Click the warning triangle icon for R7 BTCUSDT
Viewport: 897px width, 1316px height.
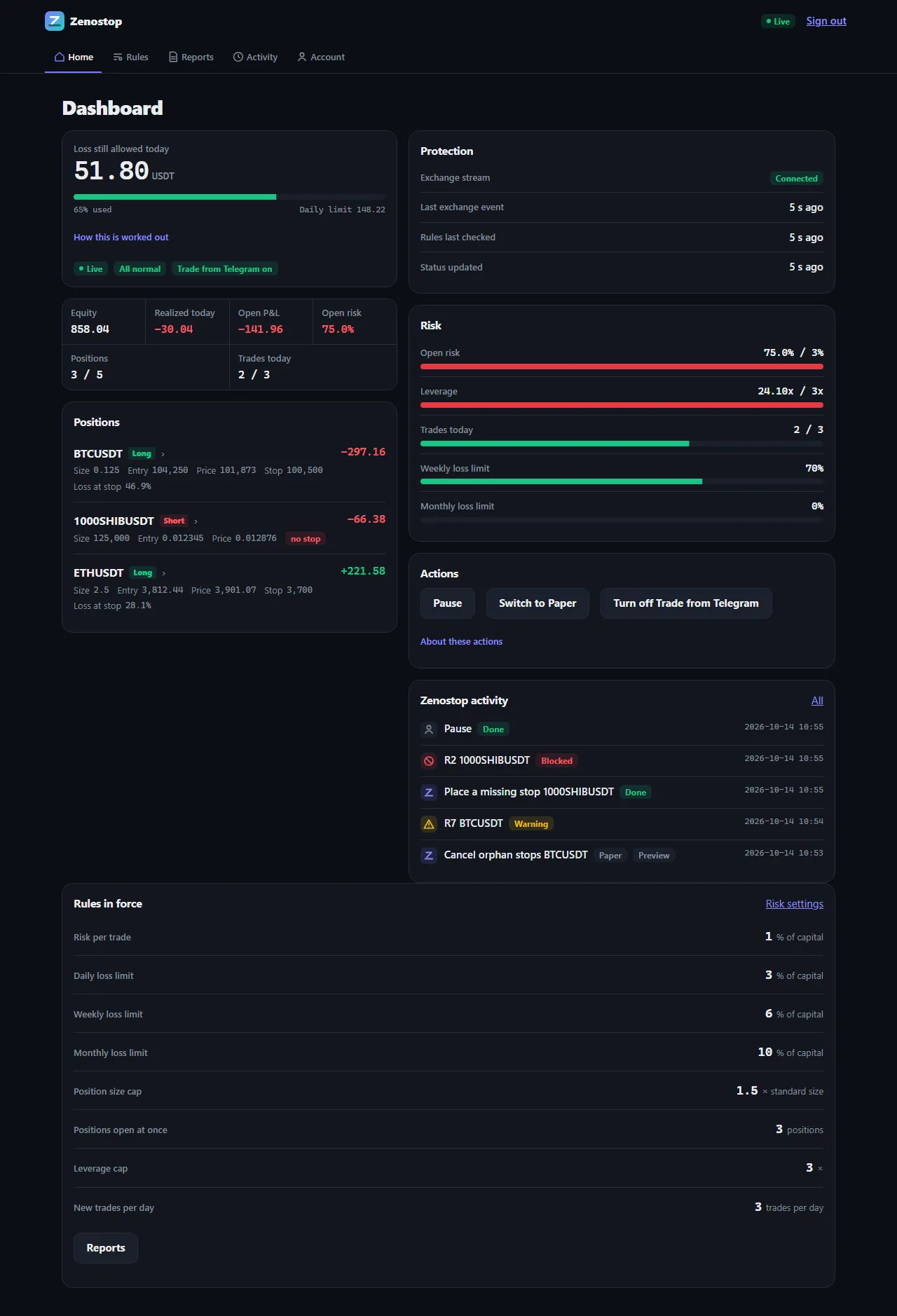click(429, 824)
